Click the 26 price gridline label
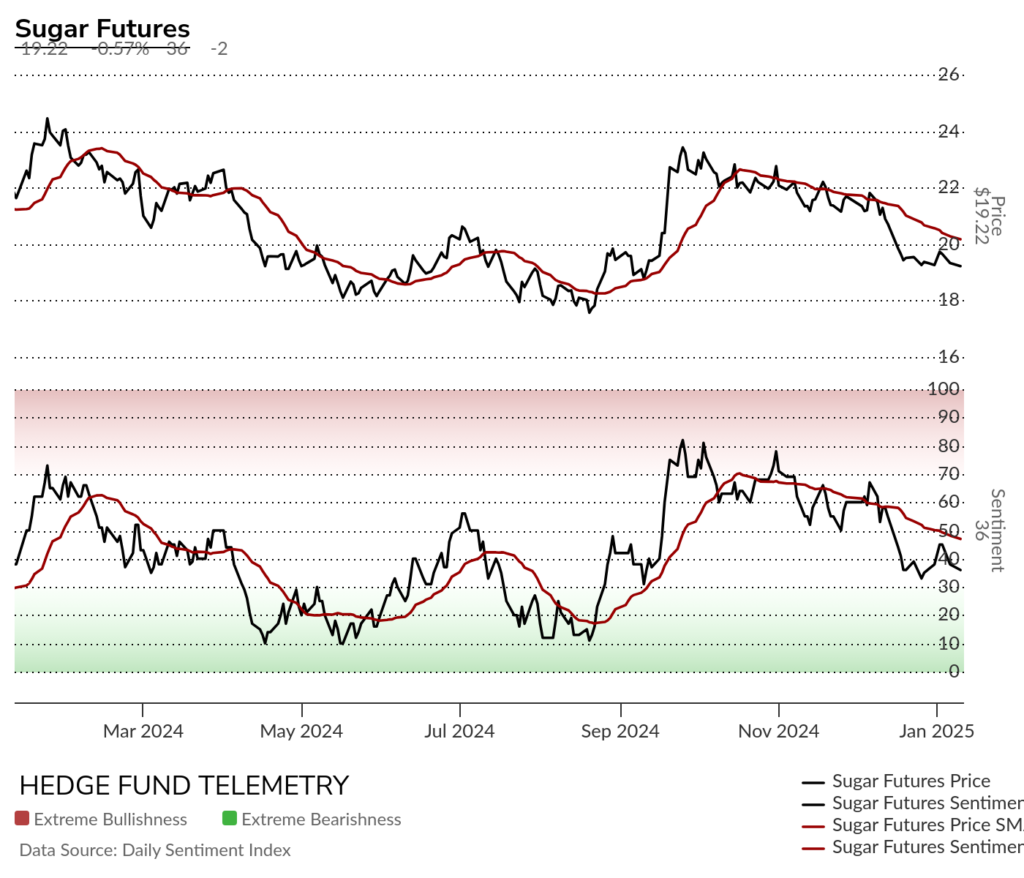Screen dimensions: 1024x878 [949, 74]
